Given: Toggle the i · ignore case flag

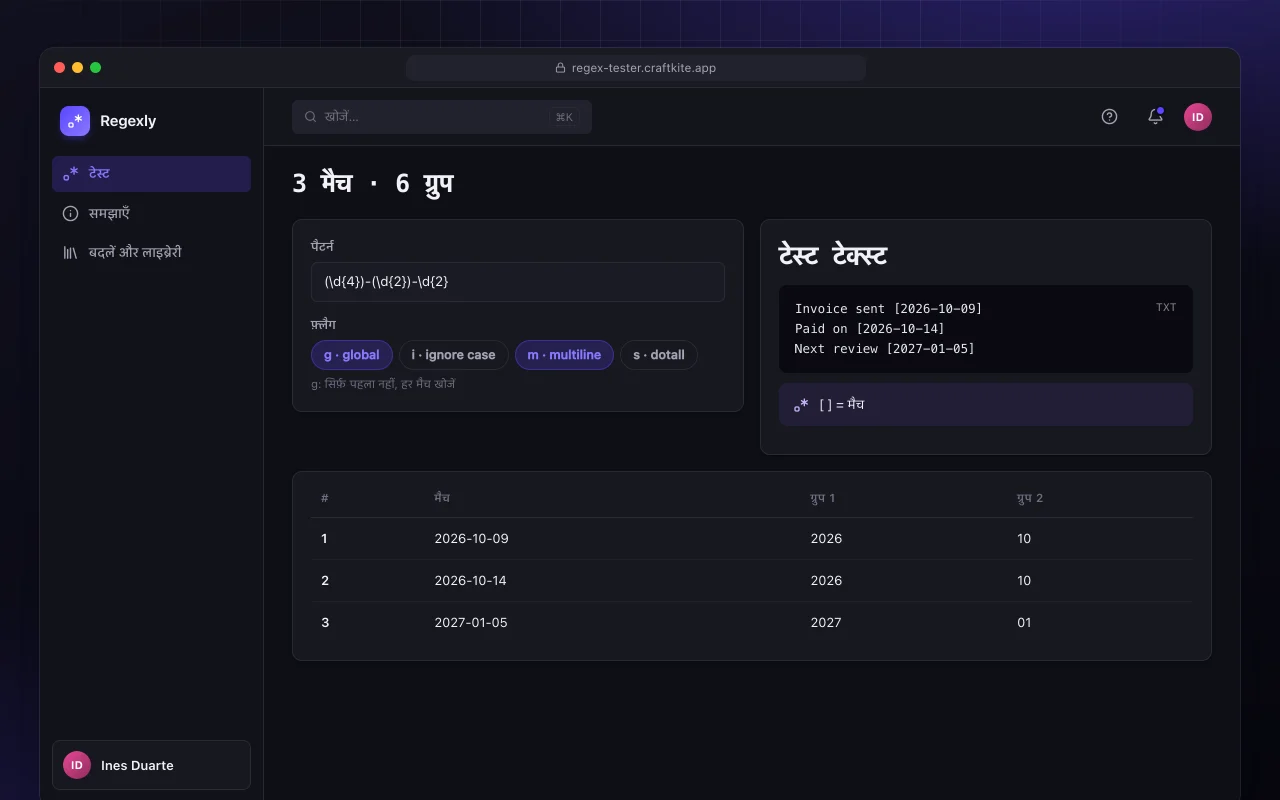Looking at the screenshot, I should click(454, 355).
